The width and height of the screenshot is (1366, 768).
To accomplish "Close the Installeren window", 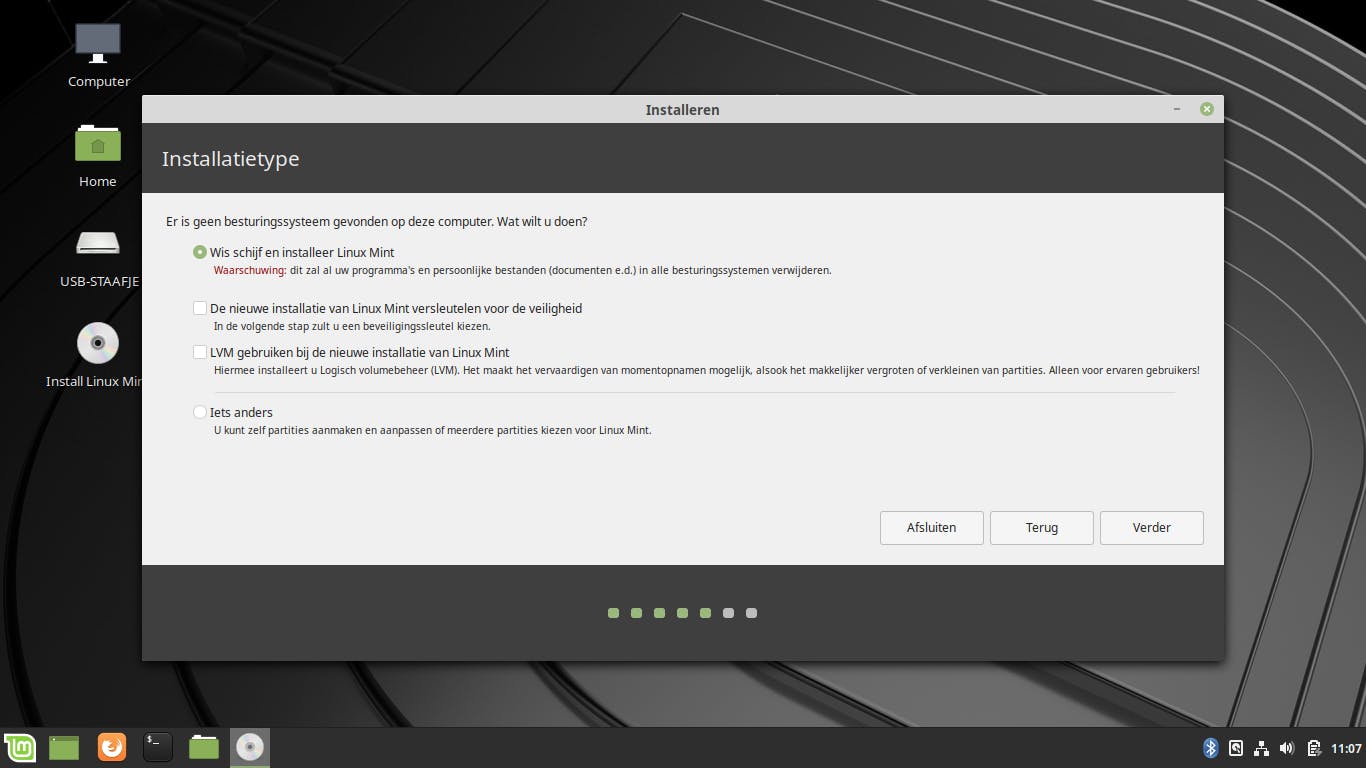I will pyautogui.click(x=1207, y=109).
